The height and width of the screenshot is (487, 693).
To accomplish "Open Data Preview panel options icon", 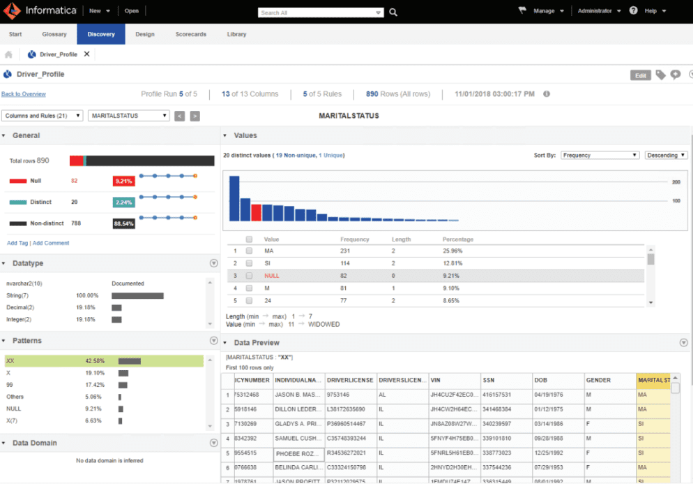I will pos(683,342).
